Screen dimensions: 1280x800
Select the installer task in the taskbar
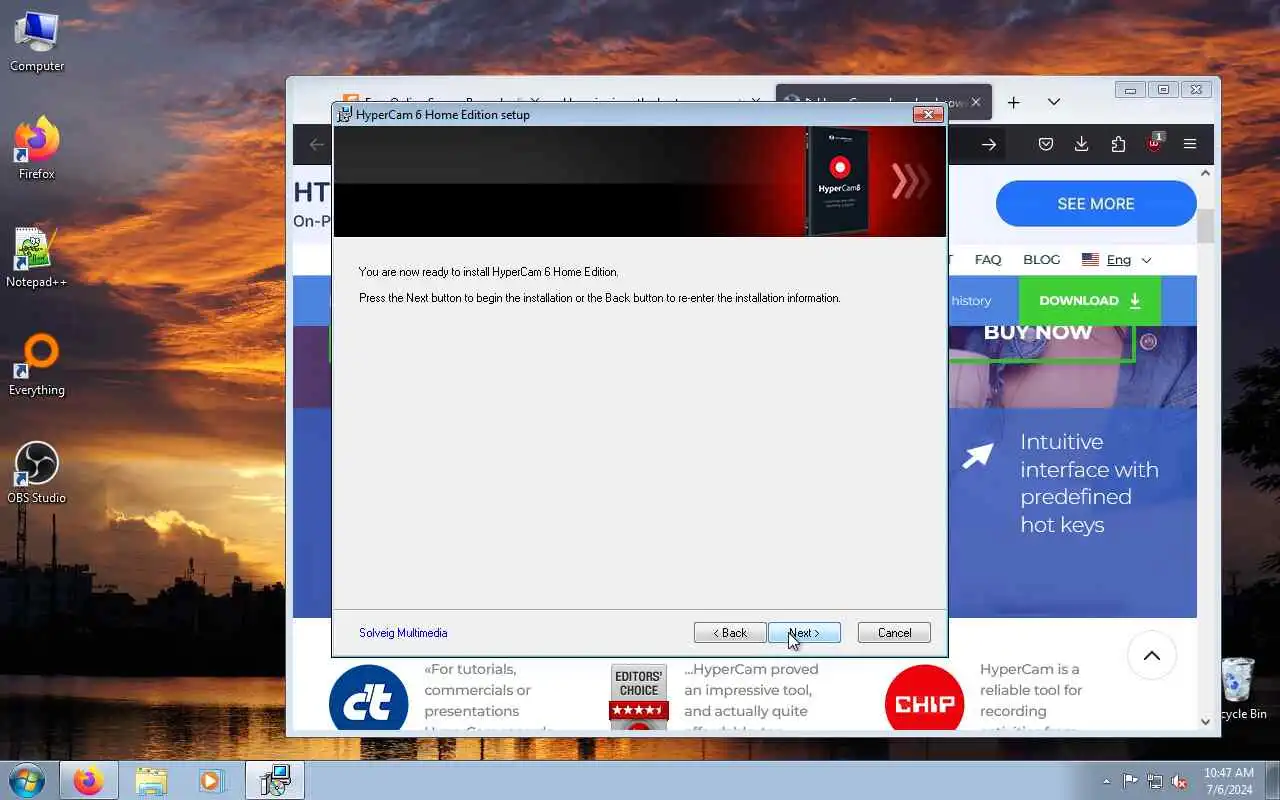[x=275, y=780]
